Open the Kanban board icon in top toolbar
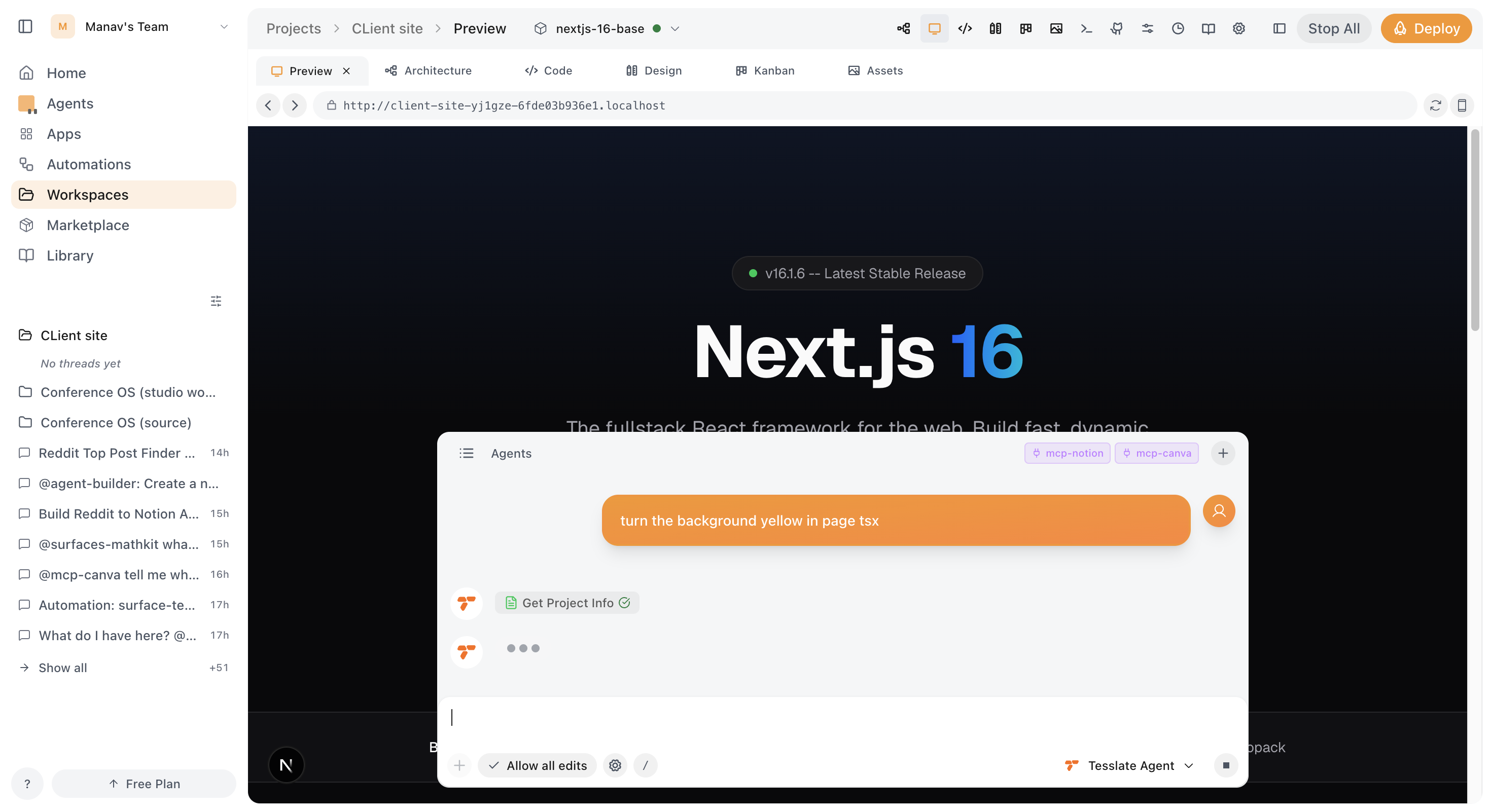1491x812 pixels. 1025,28
